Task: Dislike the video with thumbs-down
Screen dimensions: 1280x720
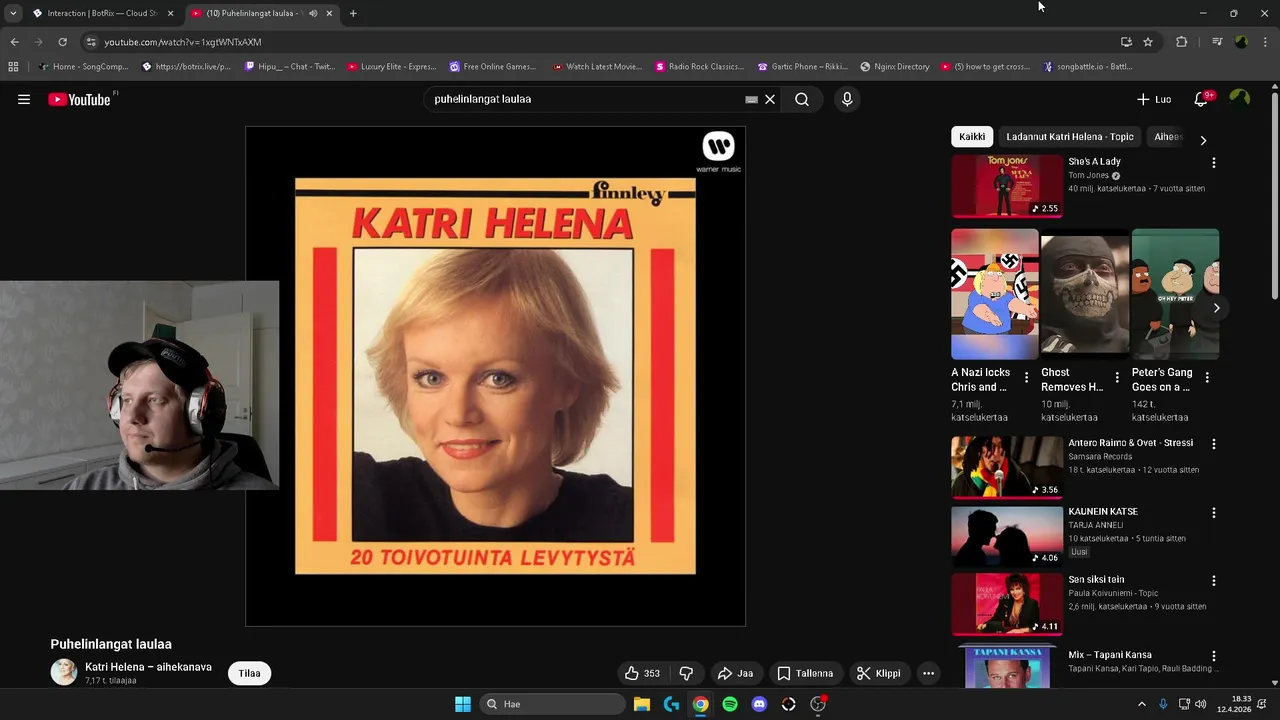Action: click(686, 673)
